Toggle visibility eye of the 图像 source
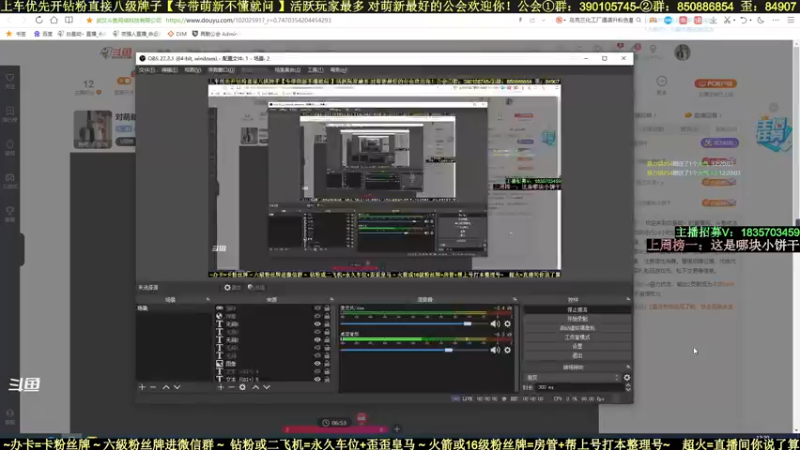800x450 pixels. [x=317, y=364]
